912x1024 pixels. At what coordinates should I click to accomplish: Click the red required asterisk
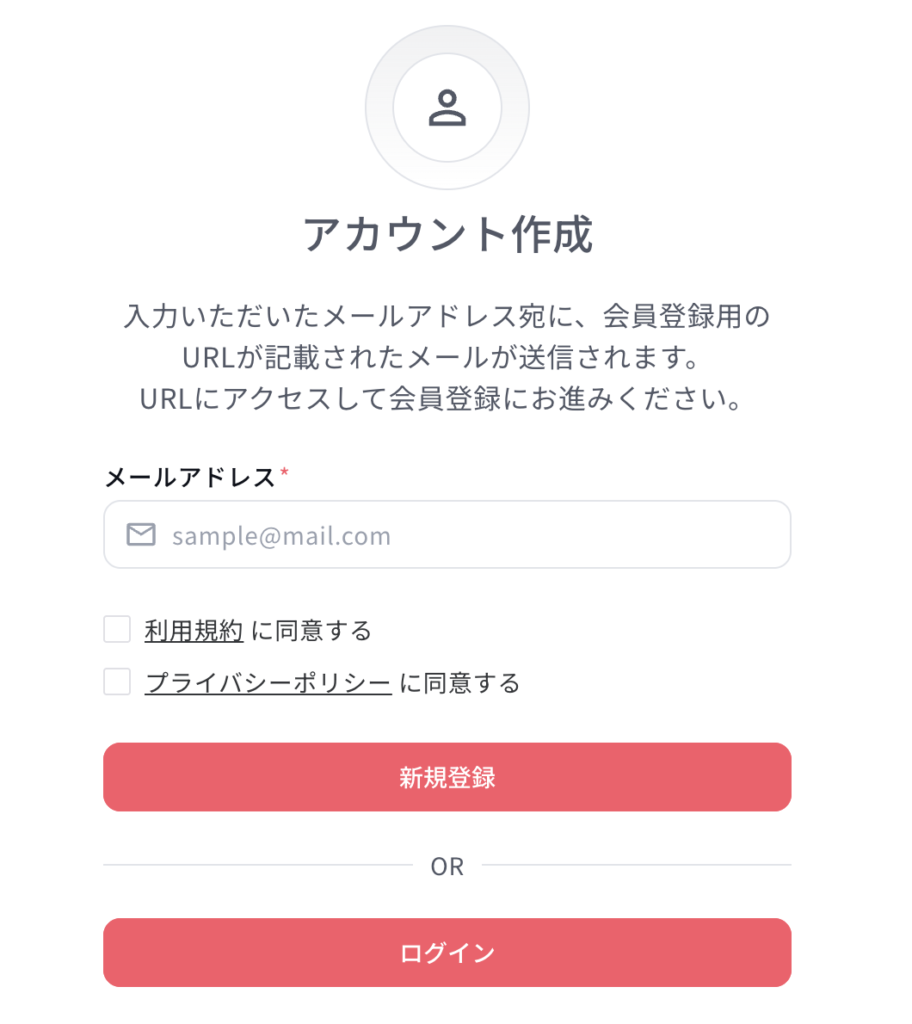pos(284,472)
